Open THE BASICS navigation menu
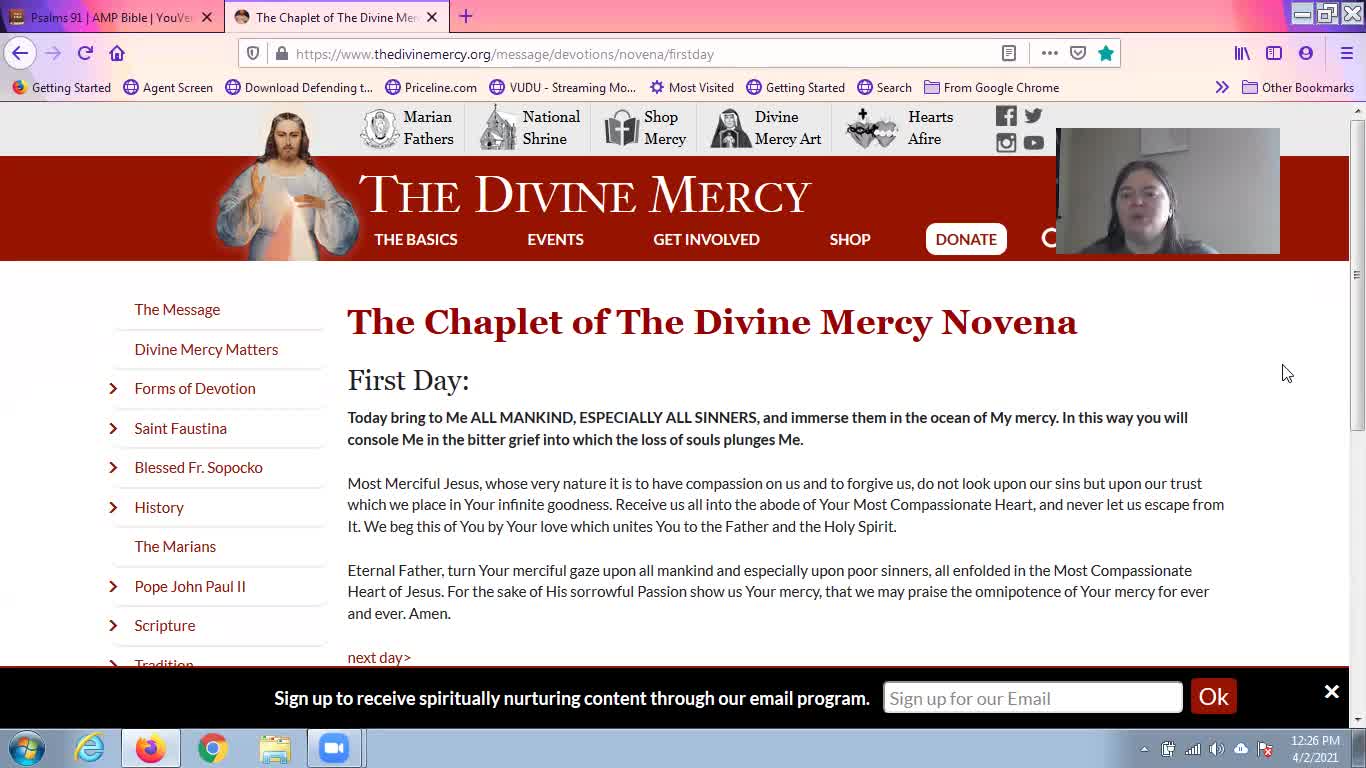The width and height of the screenshot is (1366, 768). (x=416, y=239)
